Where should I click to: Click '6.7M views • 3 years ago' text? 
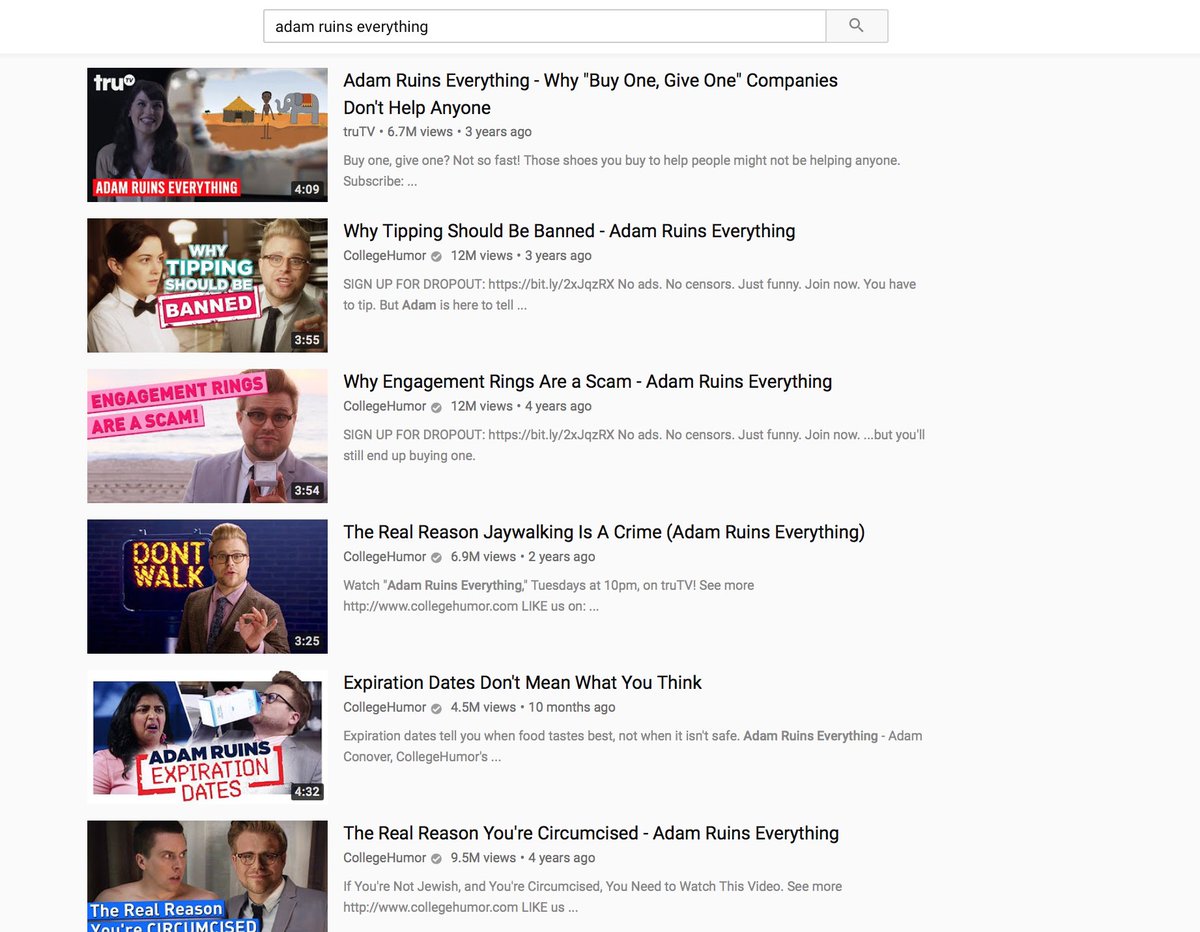click(459, 132)
